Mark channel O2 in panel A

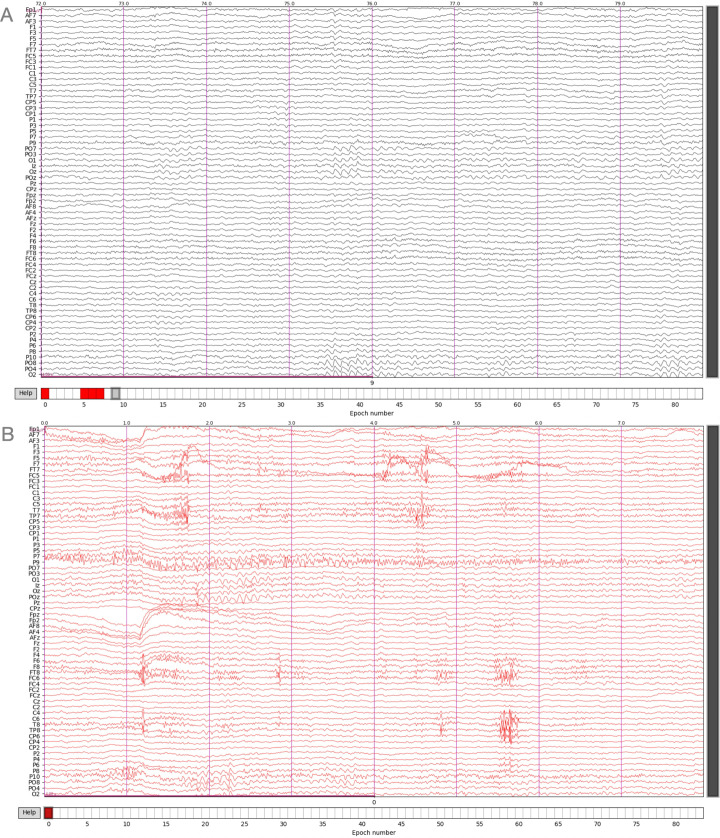tap(32, 375)
